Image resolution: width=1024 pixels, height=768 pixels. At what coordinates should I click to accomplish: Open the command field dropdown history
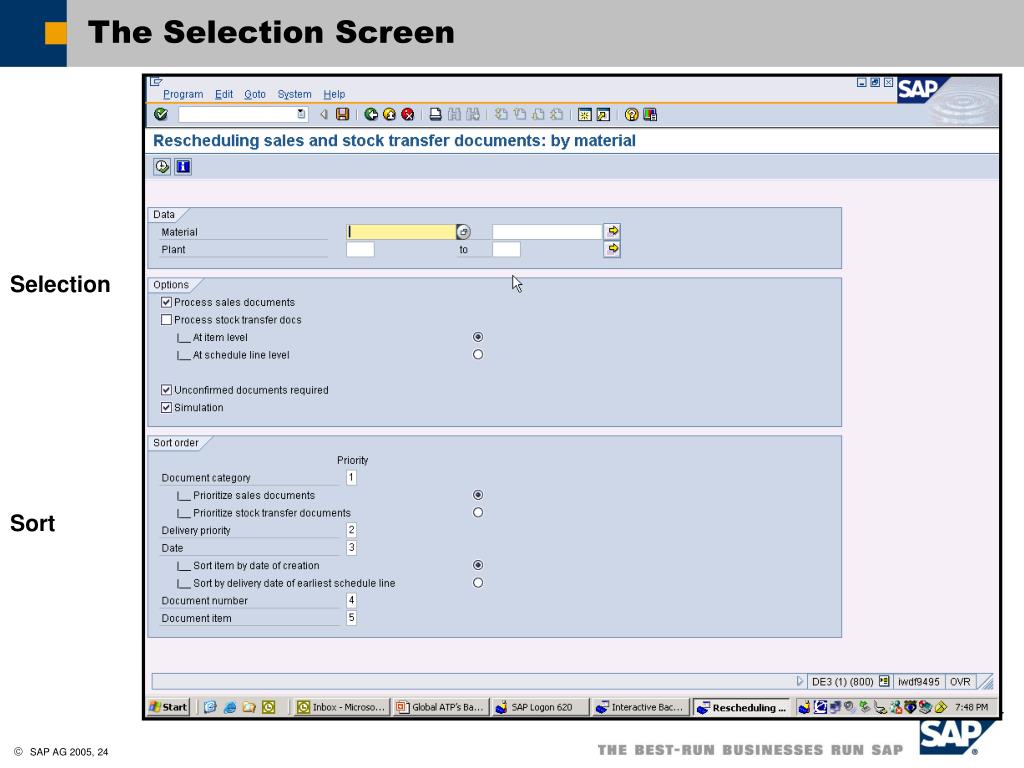[301, 114]
